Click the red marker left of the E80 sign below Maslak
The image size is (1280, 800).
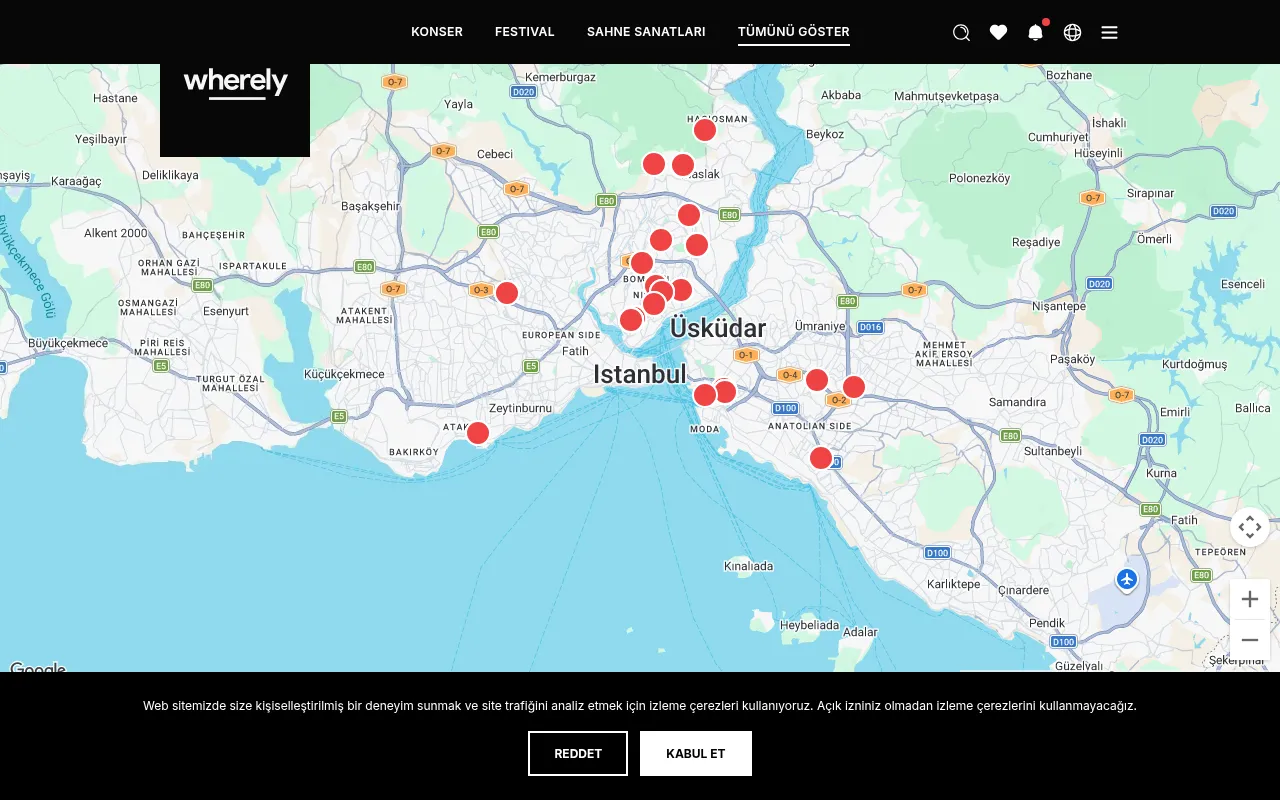(689, 215)
